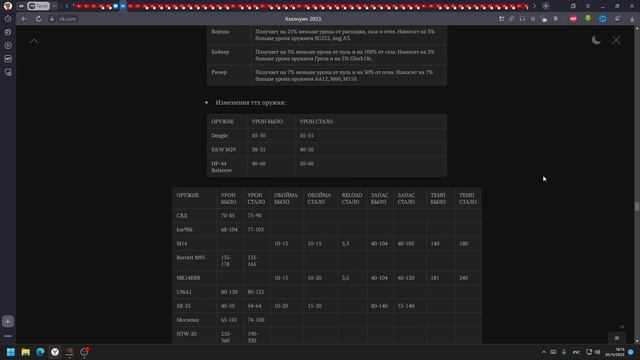Click the Изменения ттх оружия heading
Viewport: 640px width, 360px height.
pyautogui.click(x=251, y=102)
